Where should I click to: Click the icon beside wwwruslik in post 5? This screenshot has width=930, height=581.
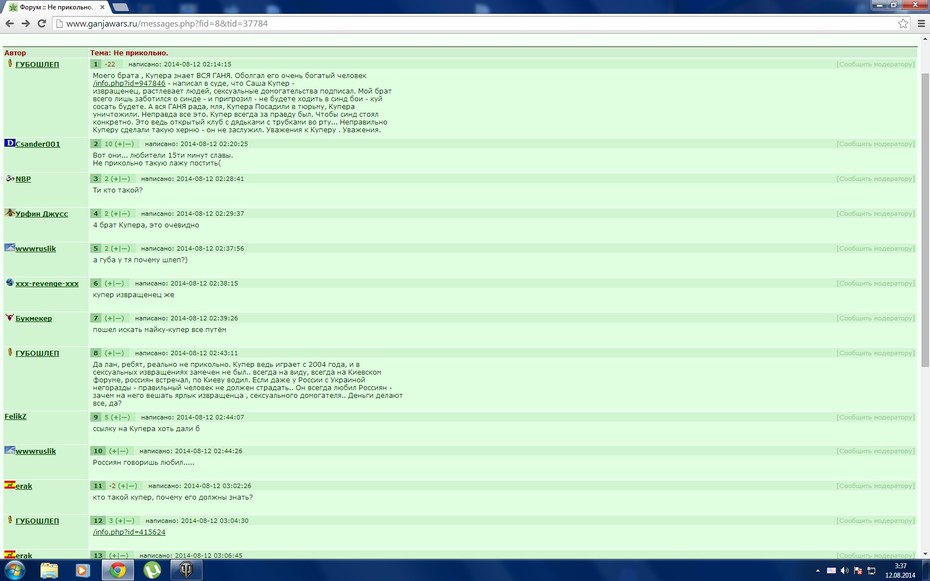click(x=9, y=248)
